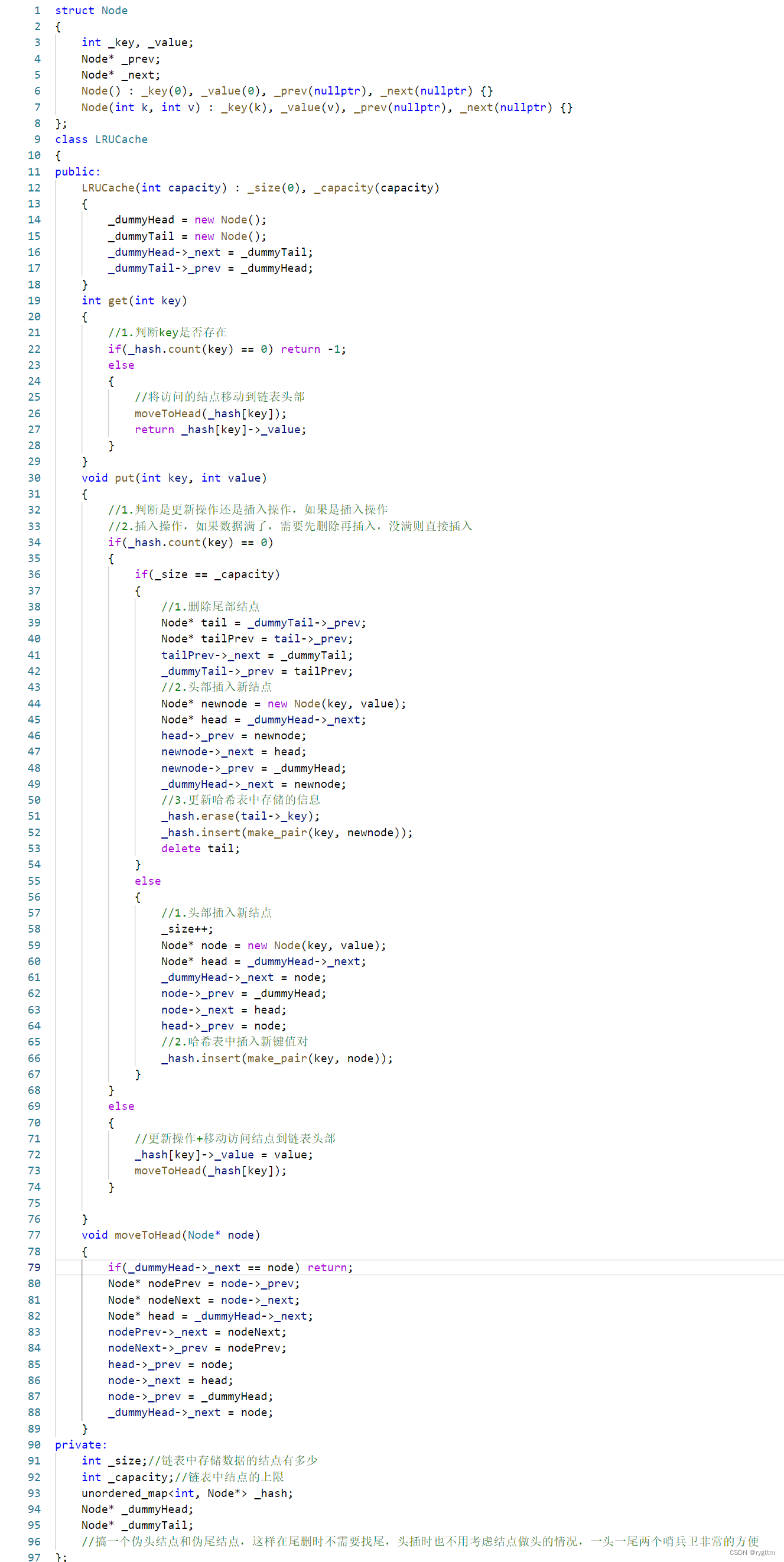The width and height of the screenshot is (784, 1562).
Task: Click 'Node* tail = _dummyTail->_prev;' line
Action: tap(263, 623)
